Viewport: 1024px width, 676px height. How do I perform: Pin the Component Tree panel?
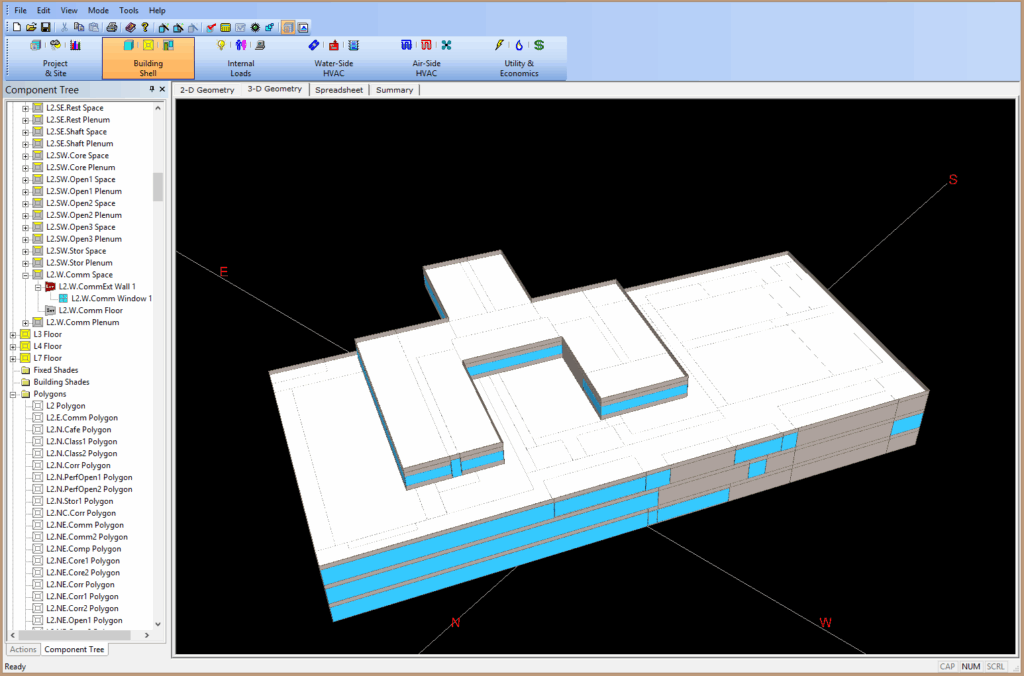152,90
